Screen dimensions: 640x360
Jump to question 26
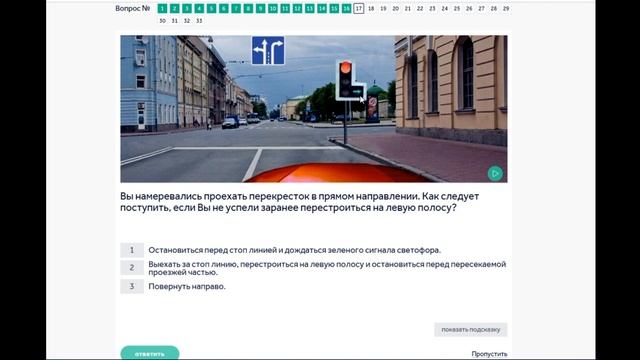click(x=469, y=9)
